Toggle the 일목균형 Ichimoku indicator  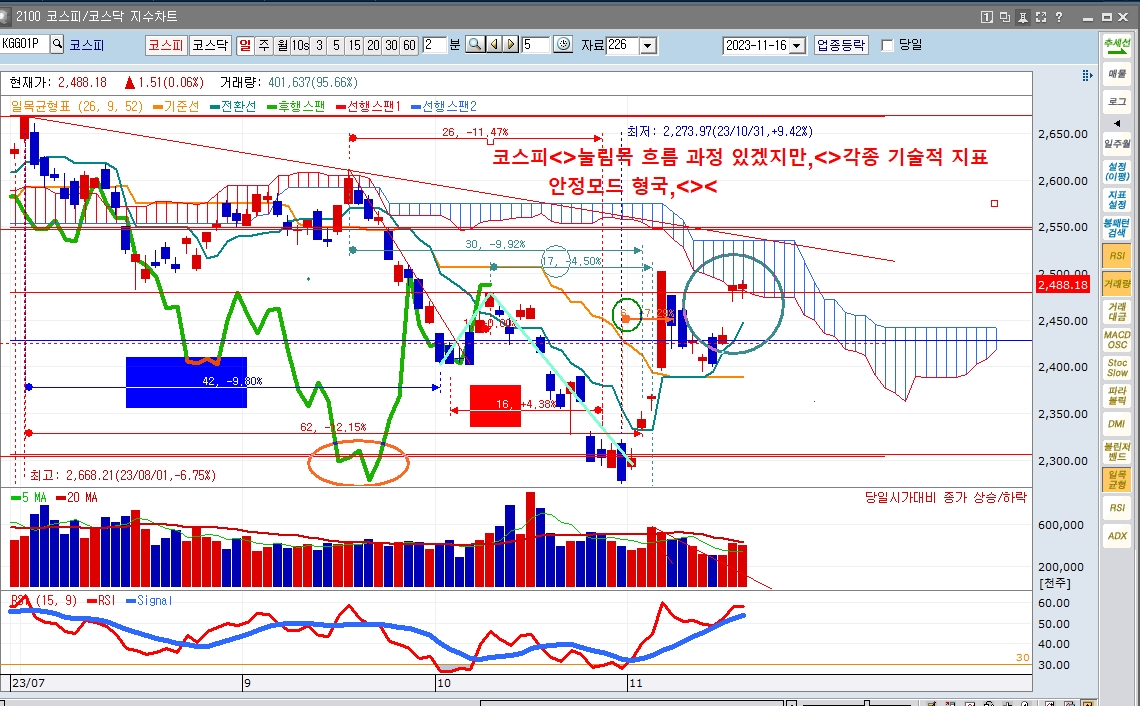pos(1117,479)
